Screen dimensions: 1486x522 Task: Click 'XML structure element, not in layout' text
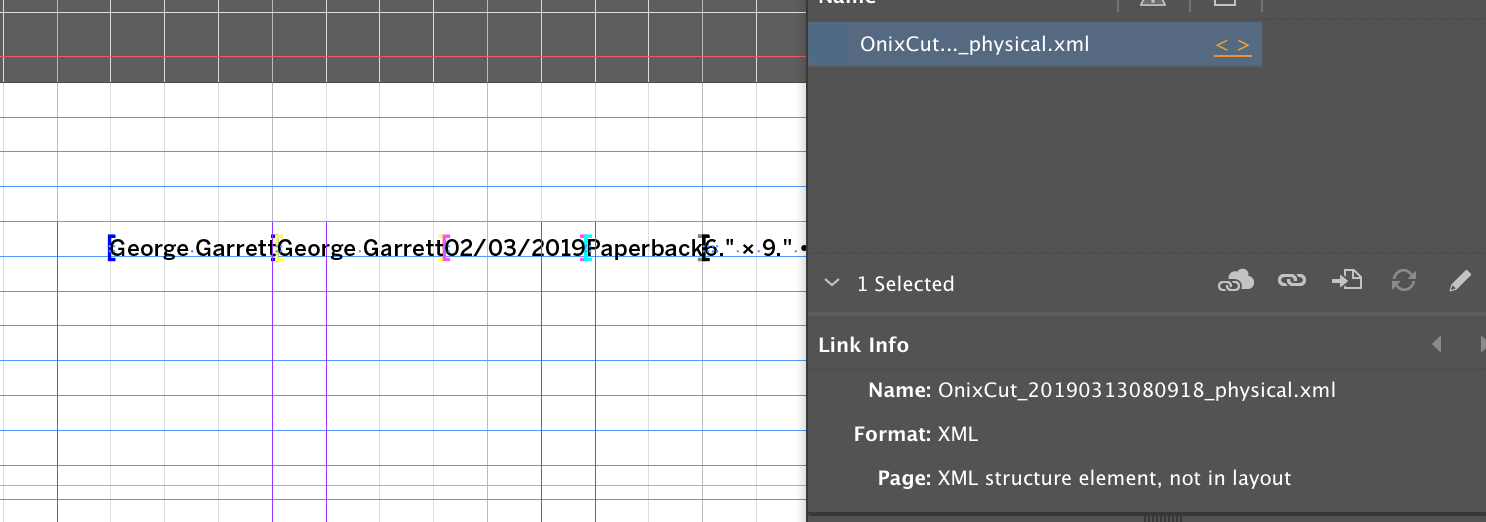(x=1115, y=478)
